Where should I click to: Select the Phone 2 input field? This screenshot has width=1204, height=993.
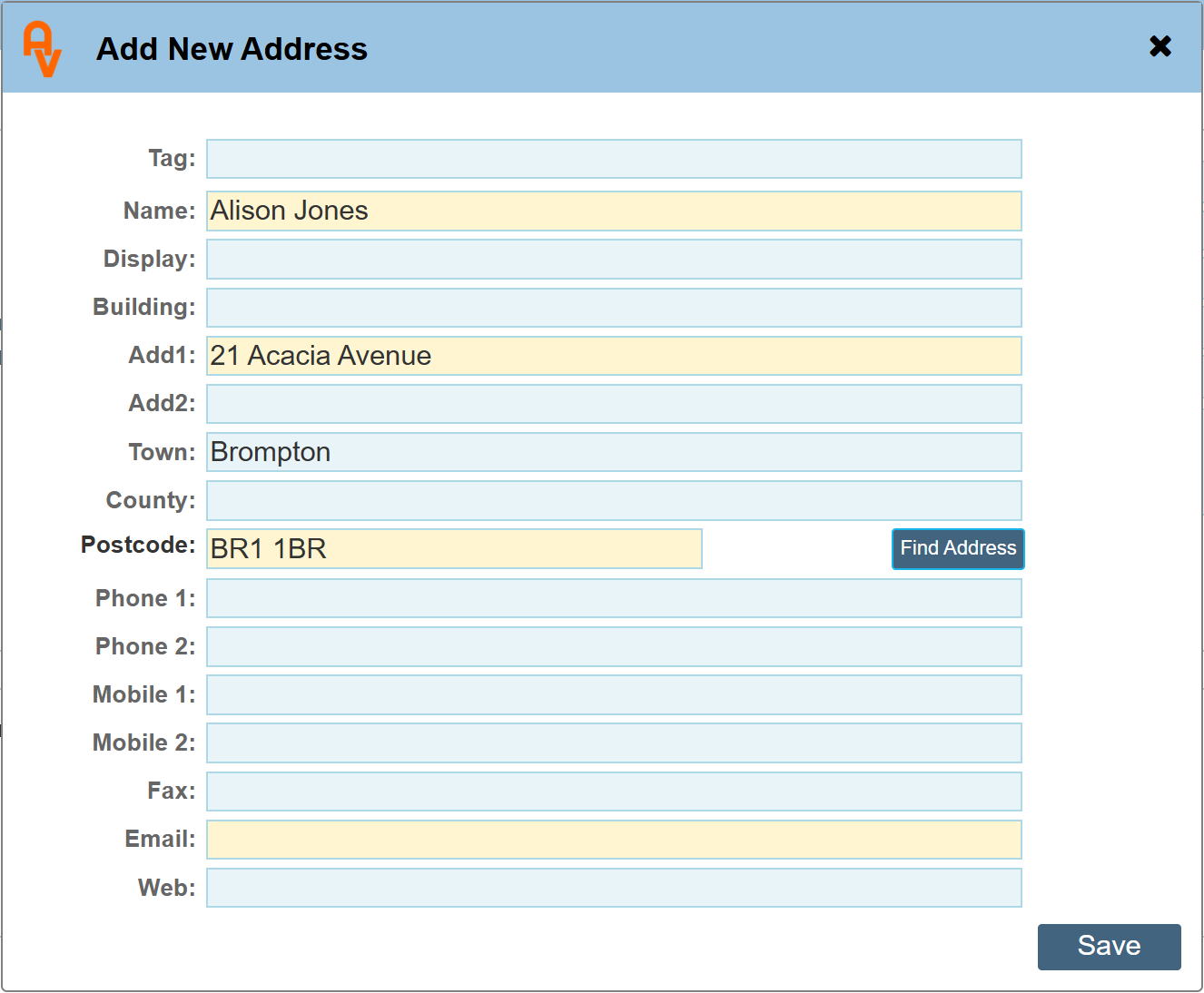(614, 646)
